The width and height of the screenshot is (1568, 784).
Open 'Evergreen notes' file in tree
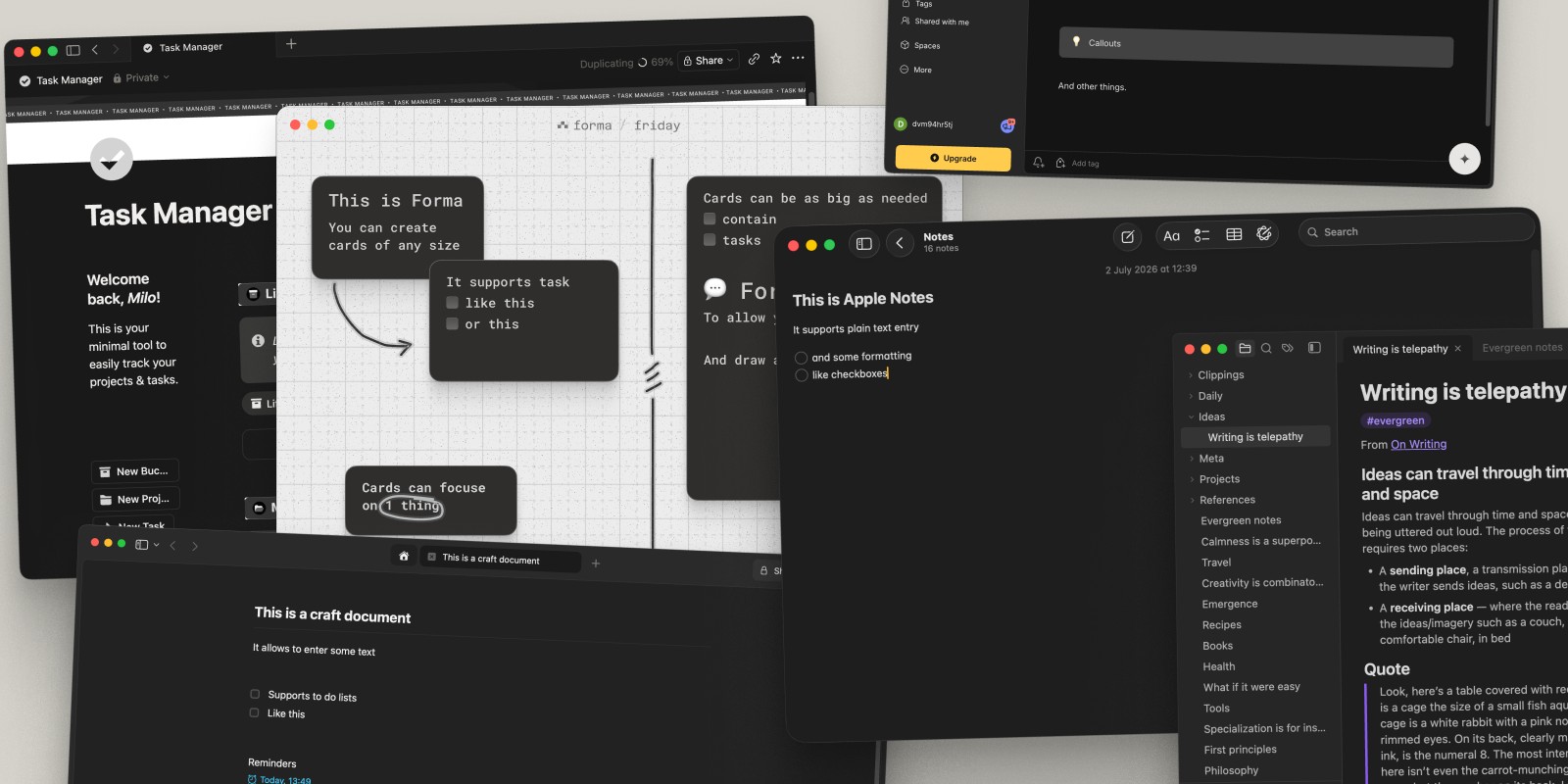pos(1241,520)
